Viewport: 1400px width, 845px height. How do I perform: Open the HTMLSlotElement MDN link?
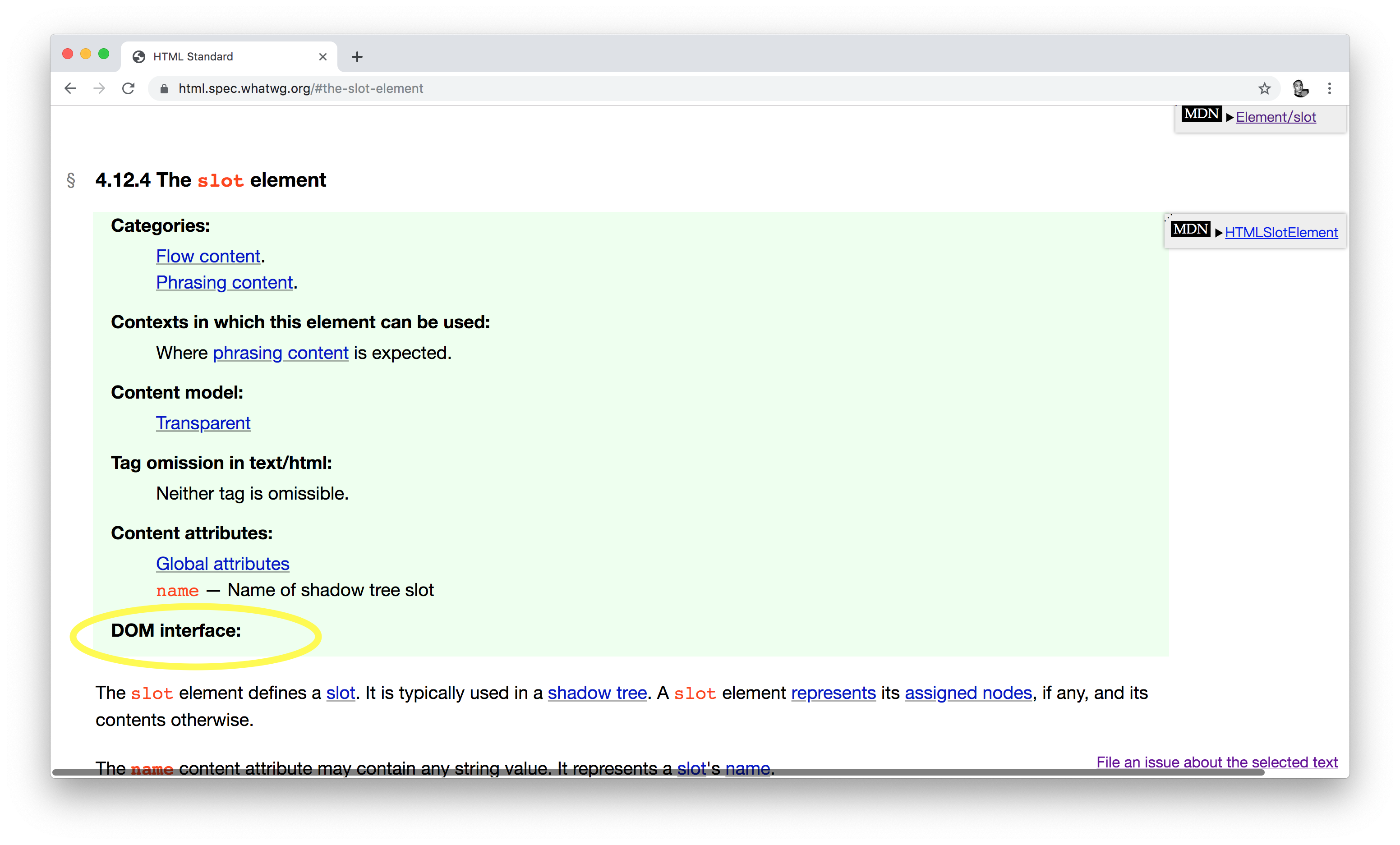[1281, 233]
